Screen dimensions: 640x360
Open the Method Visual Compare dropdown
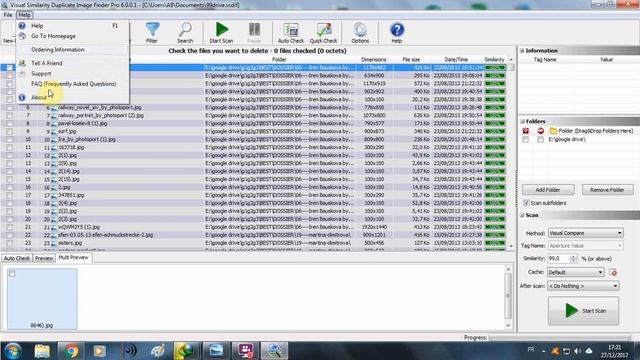(585, 233)
